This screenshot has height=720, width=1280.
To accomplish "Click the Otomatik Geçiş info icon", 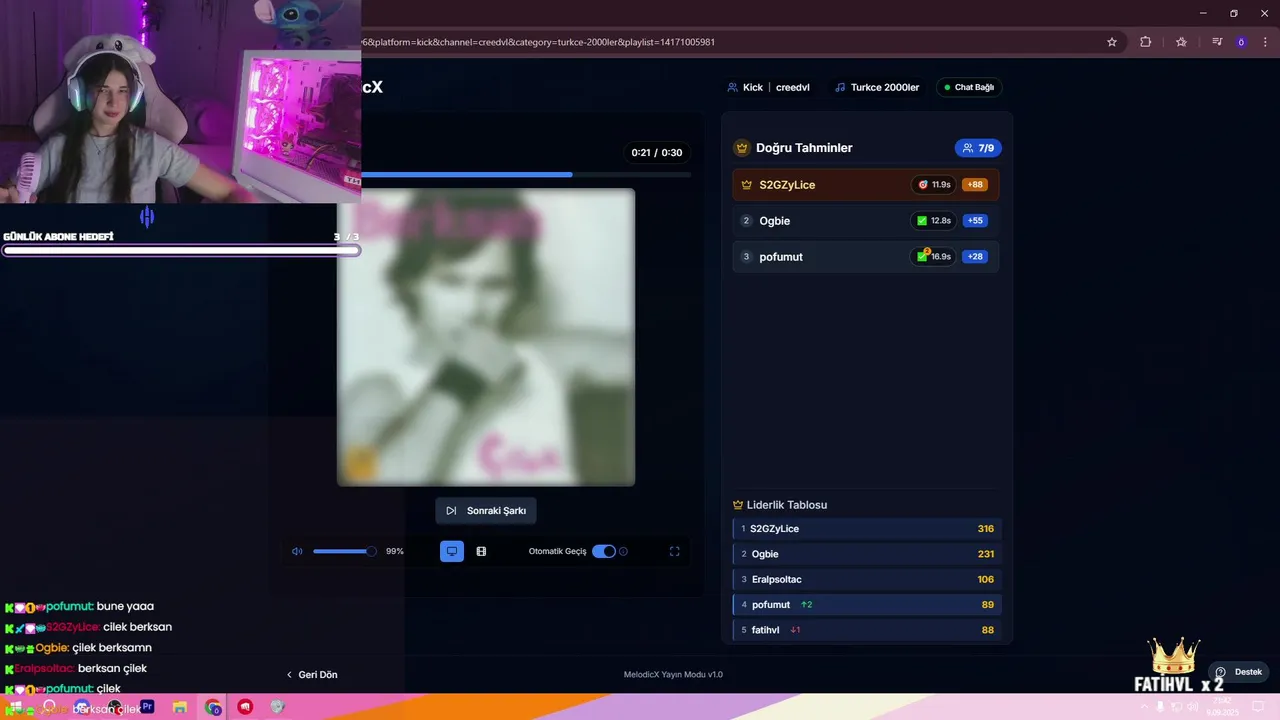I will click(624, 551).
